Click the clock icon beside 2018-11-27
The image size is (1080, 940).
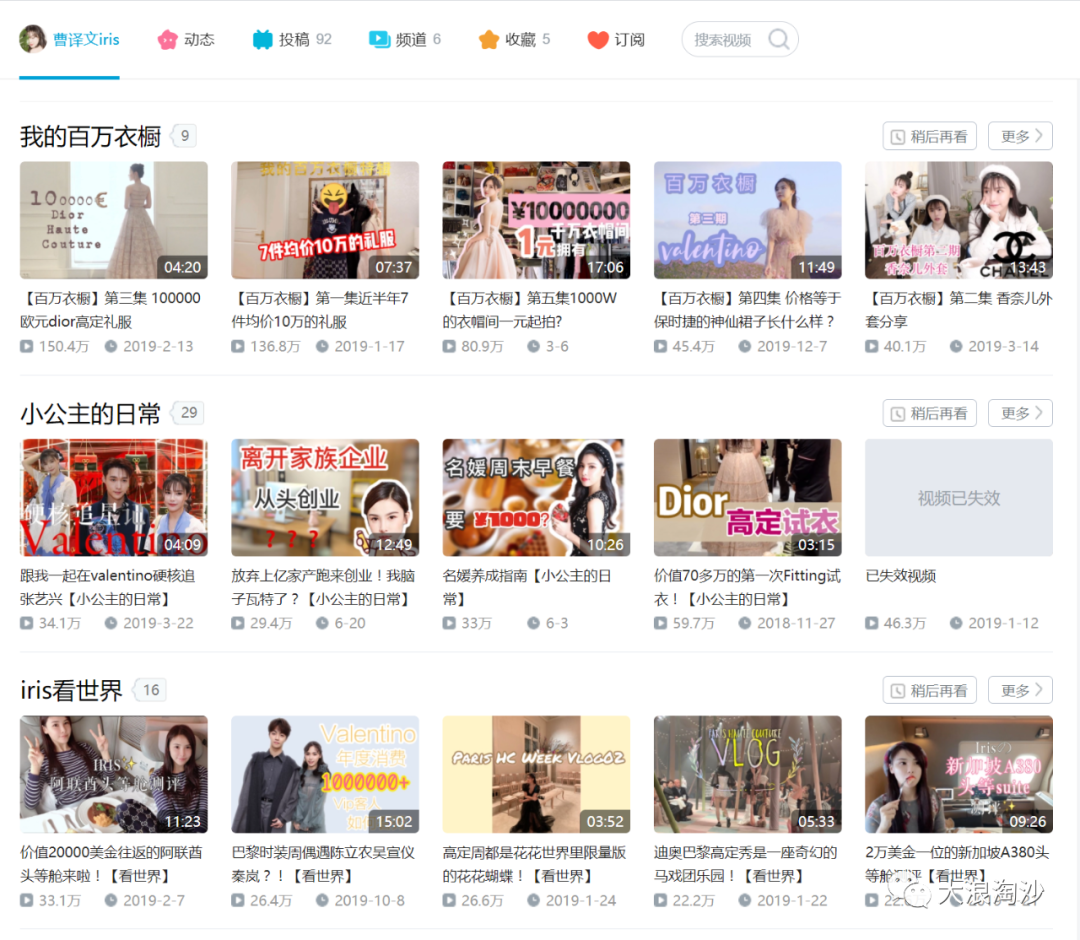tap(745, 623)
